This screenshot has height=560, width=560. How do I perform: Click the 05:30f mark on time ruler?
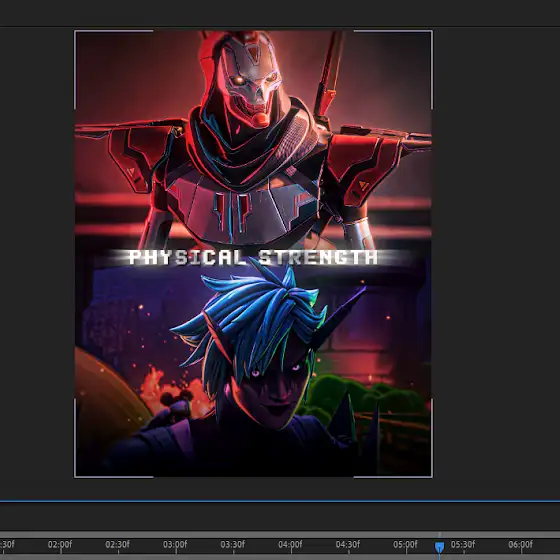coord(463,544)
